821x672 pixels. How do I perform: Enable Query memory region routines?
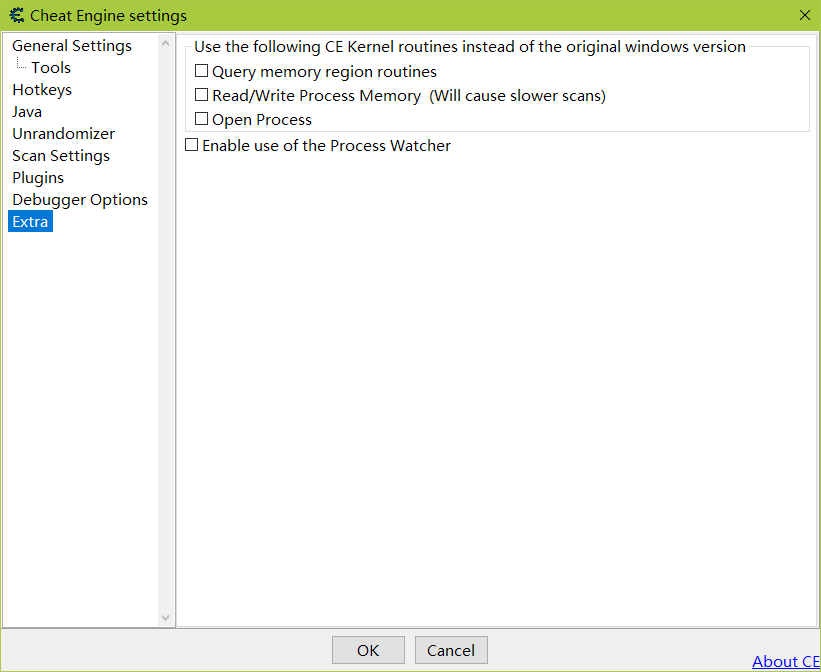[202, 72]
